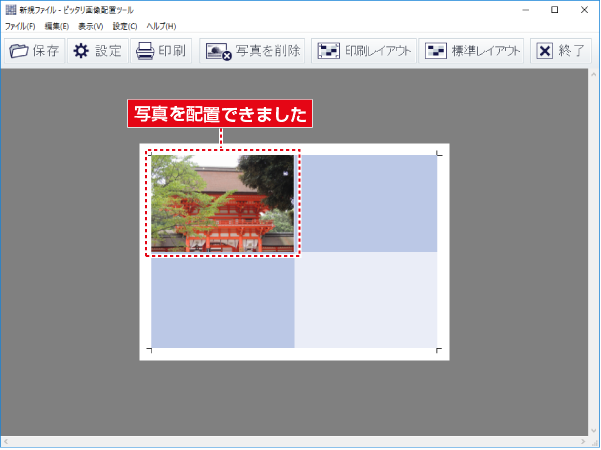Click the horizontal scrollbar right arrow

pos(583,441)
